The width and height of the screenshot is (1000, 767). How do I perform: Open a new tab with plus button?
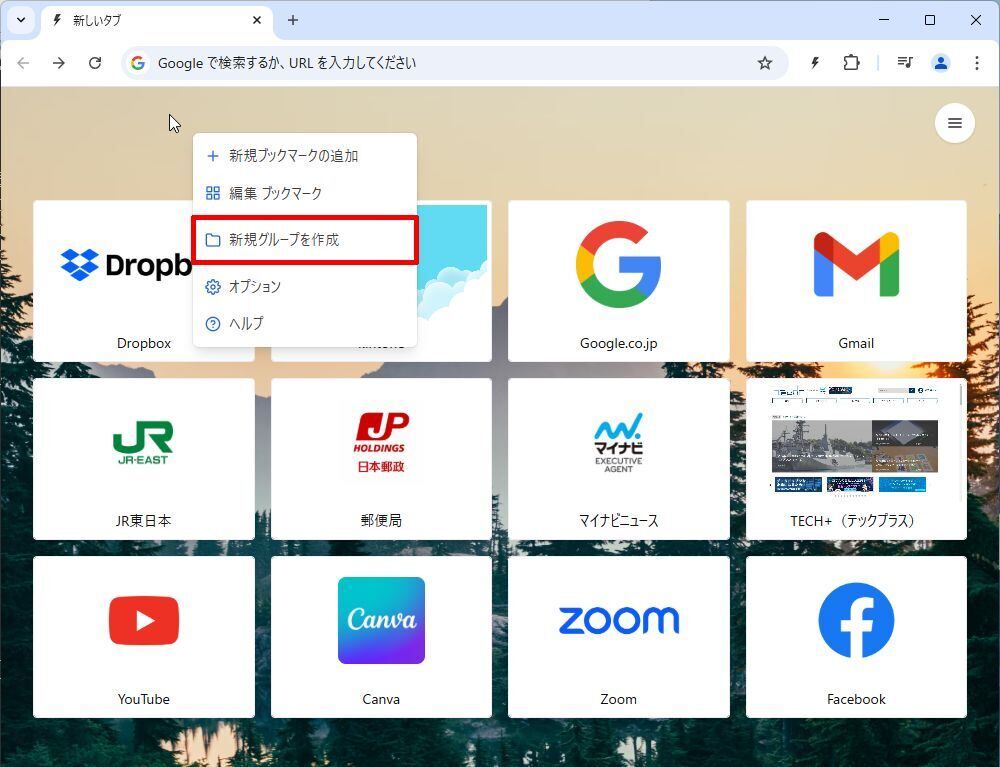(293, 20)
